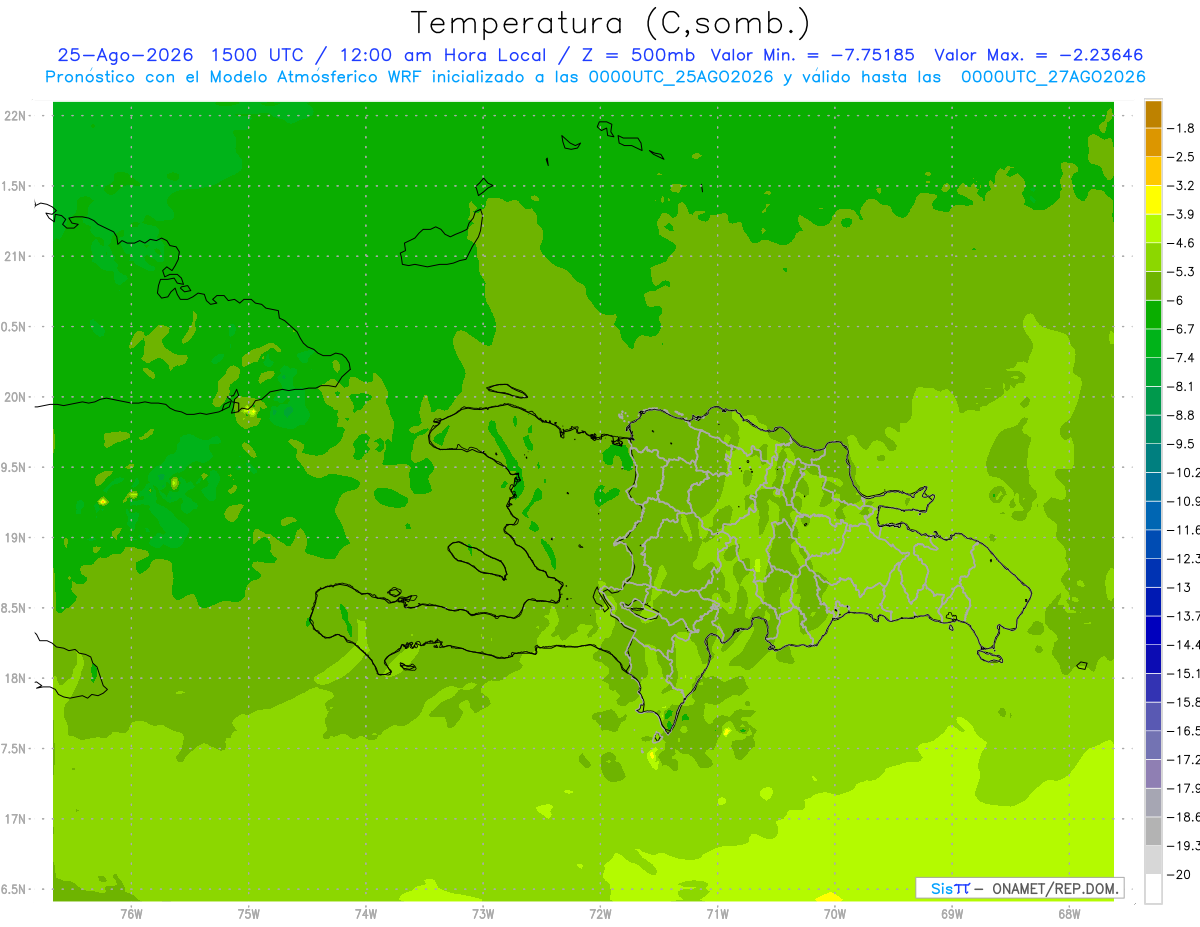Image resolution: width=1200 pixels, height=927 pixels.
Task: Click the '-15.8' legend value
Action: pyautogui.click(x=1183, y=701)
